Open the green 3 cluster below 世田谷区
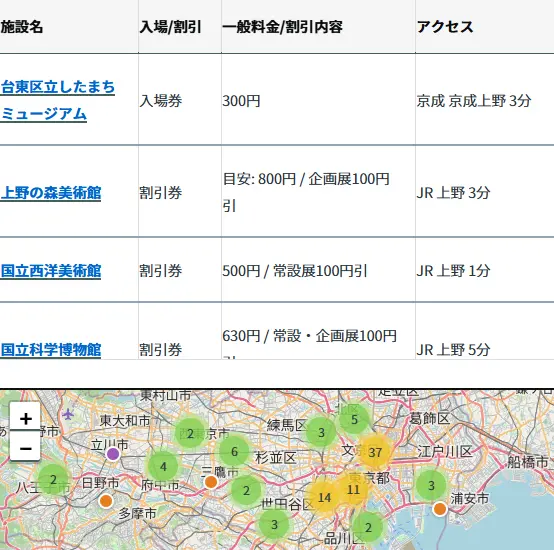554x550 pixels. [x=274, y=525]
